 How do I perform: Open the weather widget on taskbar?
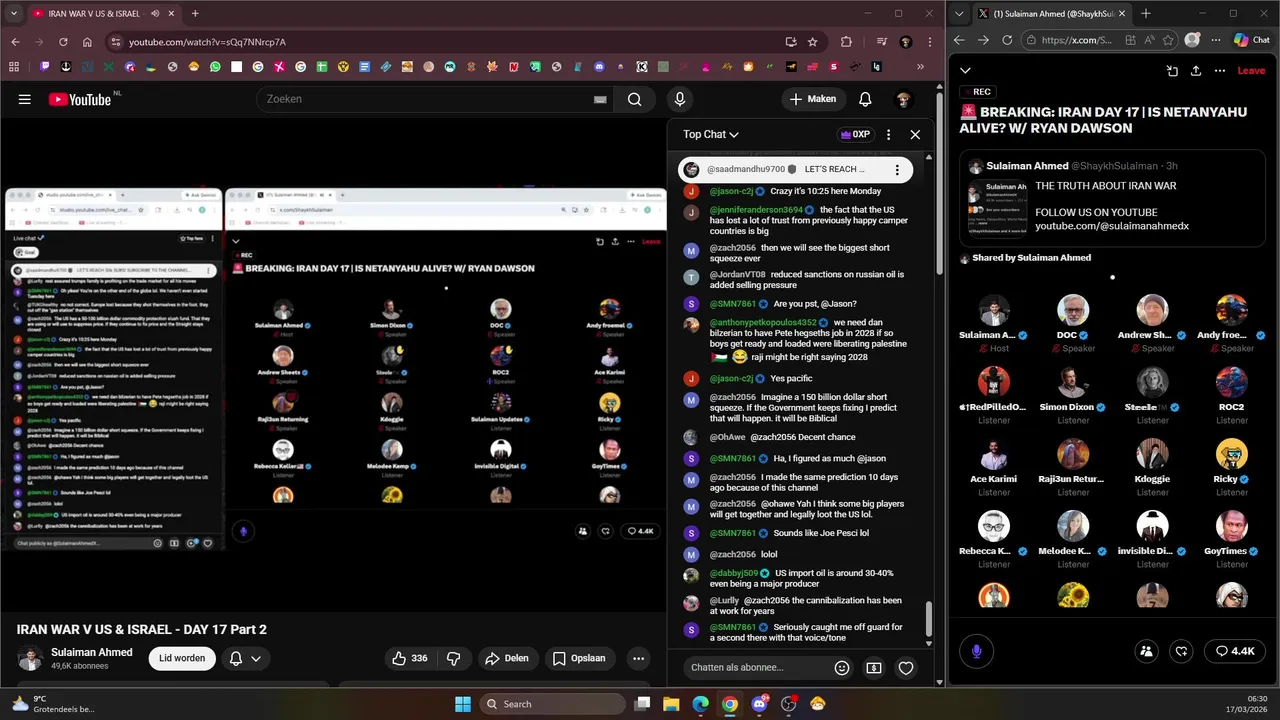click(x=55, y=704)
